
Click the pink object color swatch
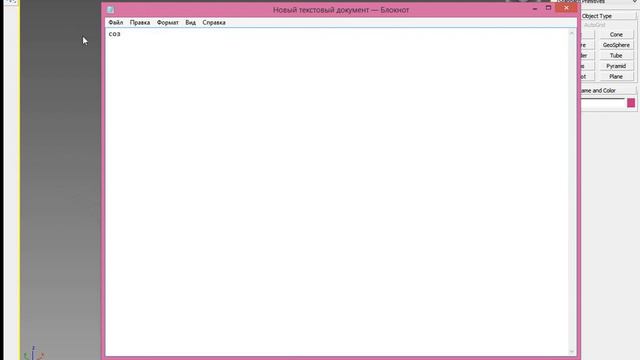pyautogui.click(x=631, y=103)
